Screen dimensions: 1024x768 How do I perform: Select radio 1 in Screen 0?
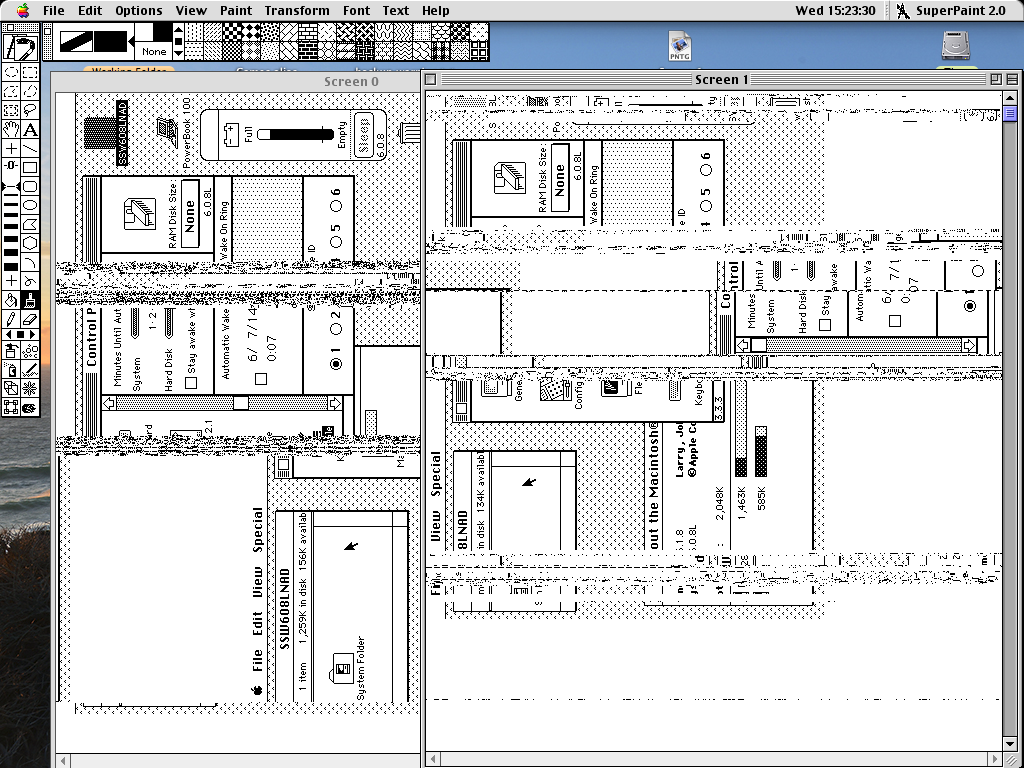336,364
